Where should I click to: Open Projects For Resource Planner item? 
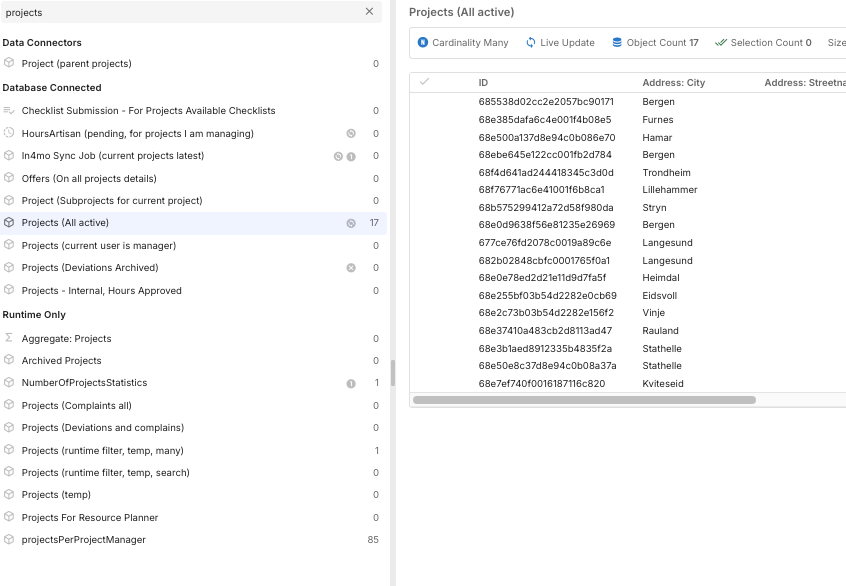[90, 518]
